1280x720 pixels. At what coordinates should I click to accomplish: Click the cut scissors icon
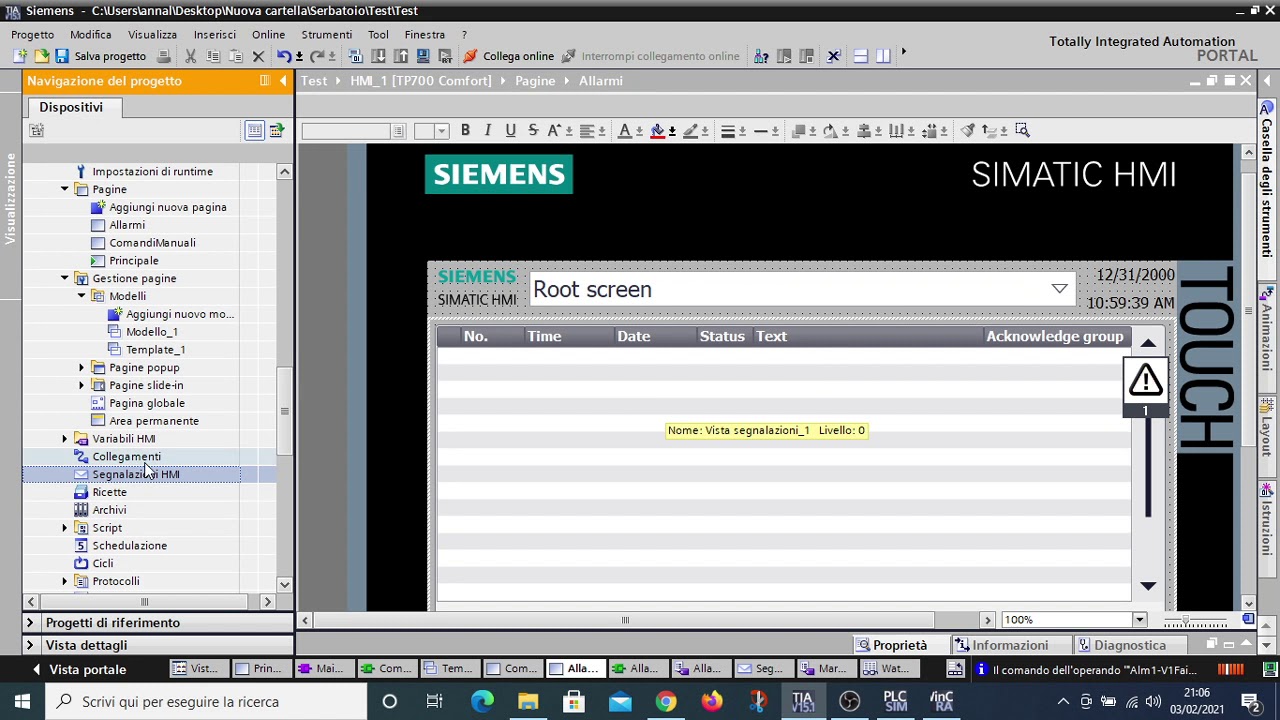pos(190,56)
